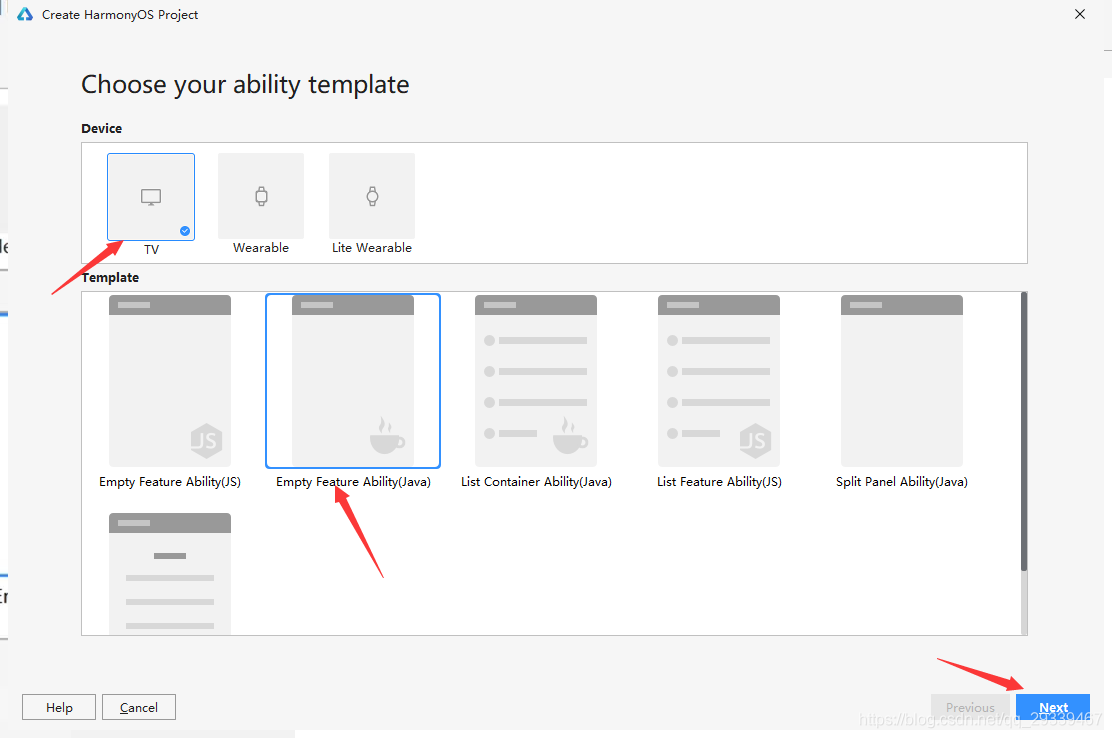Click the Previous button
The width and height of the screenshot is (1112, 738).
click(x=970, y=708)
